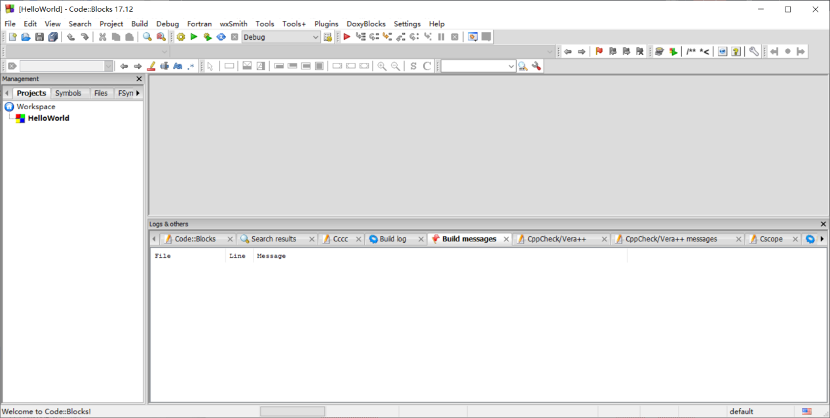Image resolution: width=830 pixels, height=418 pixels.
Task: Show more Management tabs using right arrow
Action: (138, 93)
